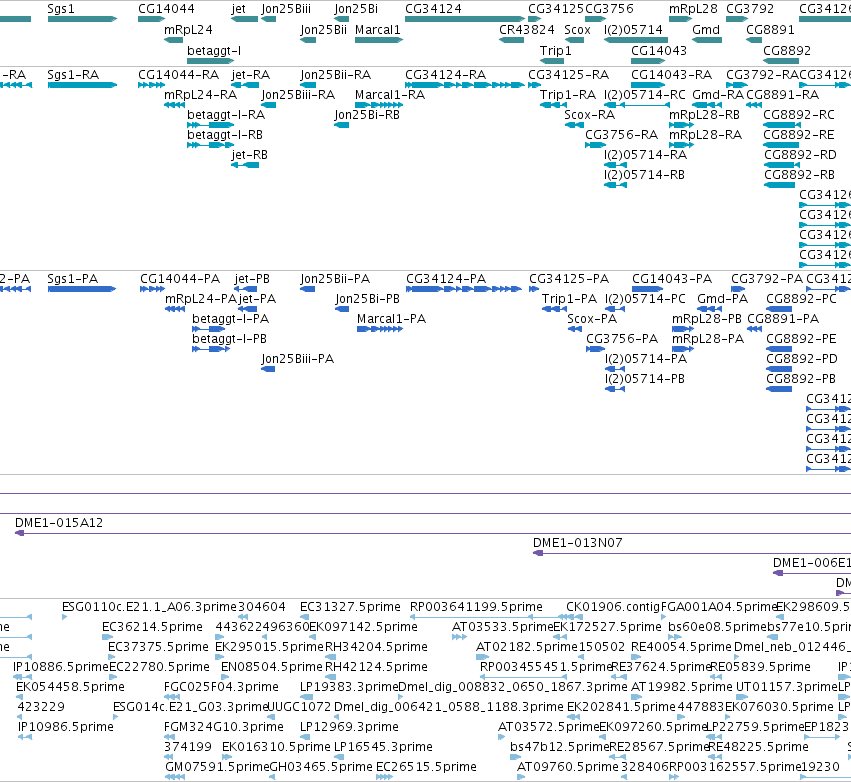Screen dimensions: 851x782
Task: Select the Marcal1-RA transcript
Action: tap(379, 105)
